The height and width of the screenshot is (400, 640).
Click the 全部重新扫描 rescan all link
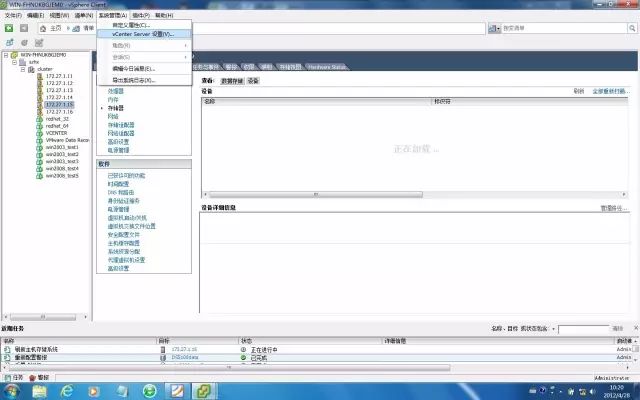pyautogui.click(x=611, y=91)
